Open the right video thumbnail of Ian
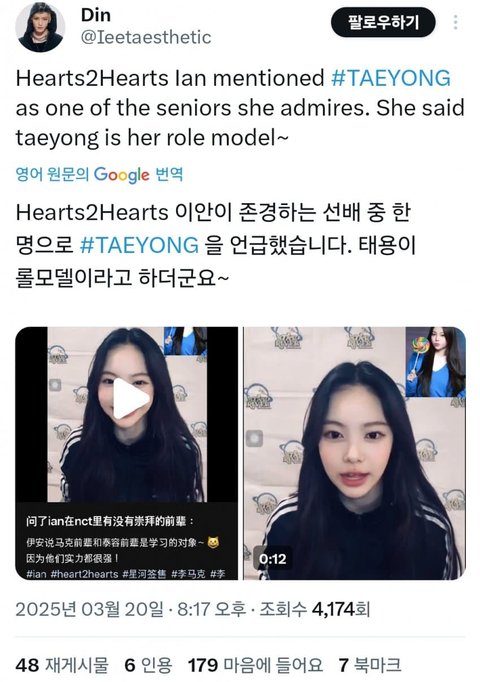This screenshot has height=682, width=480. pos(354,453)
